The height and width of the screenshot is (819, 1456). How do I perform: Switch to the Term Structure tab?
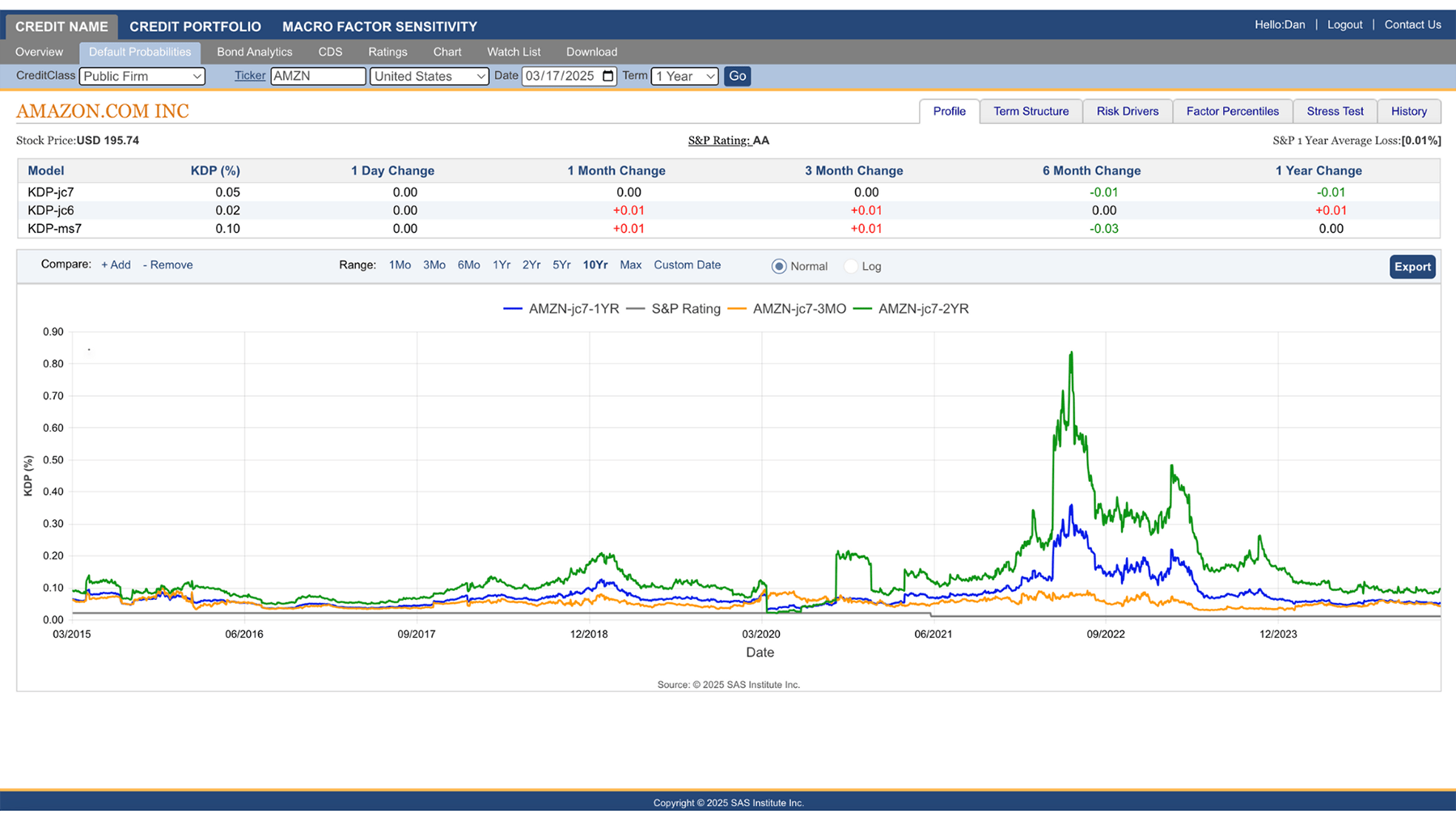click(1031, 111)
